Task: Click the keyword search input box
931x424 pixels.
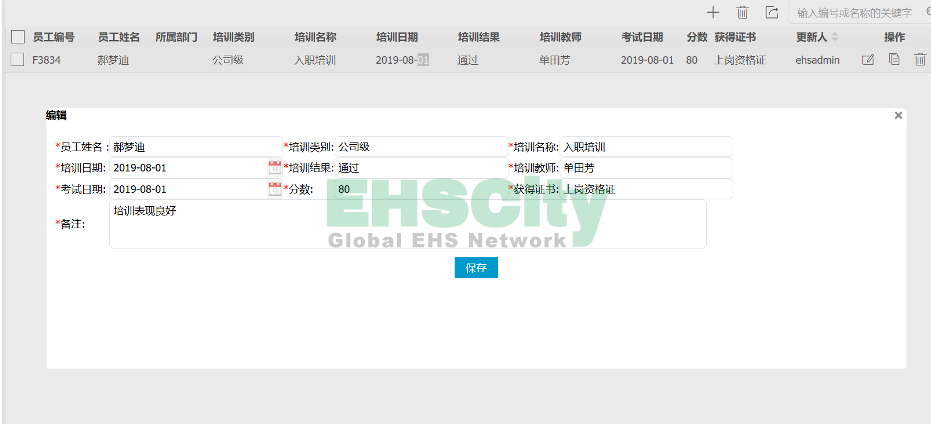Action: point(859,12)
